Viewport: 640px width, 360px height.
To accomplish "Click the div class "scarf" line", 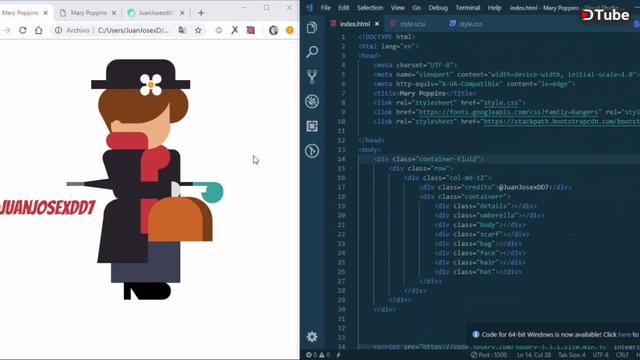I will (x=482, y=234).
